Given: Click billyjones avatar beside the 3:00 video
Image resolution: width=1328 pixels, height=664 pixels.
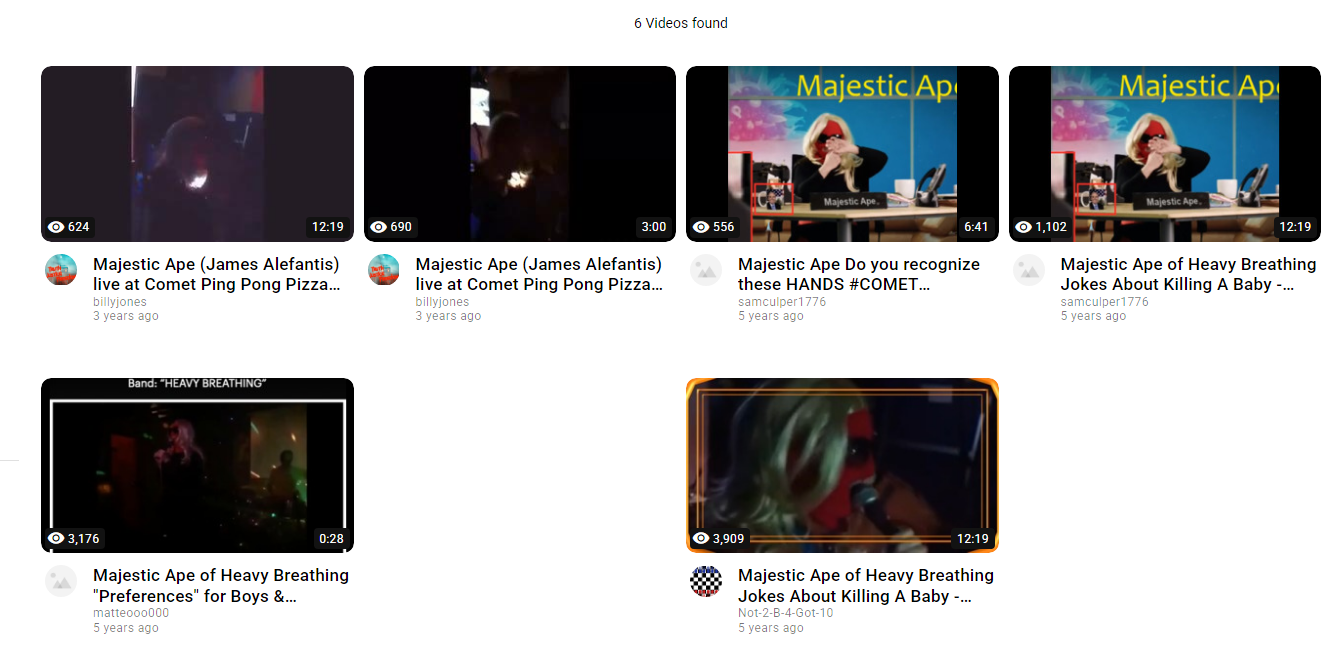Looking at the screenshot, I should coord(384,270).
